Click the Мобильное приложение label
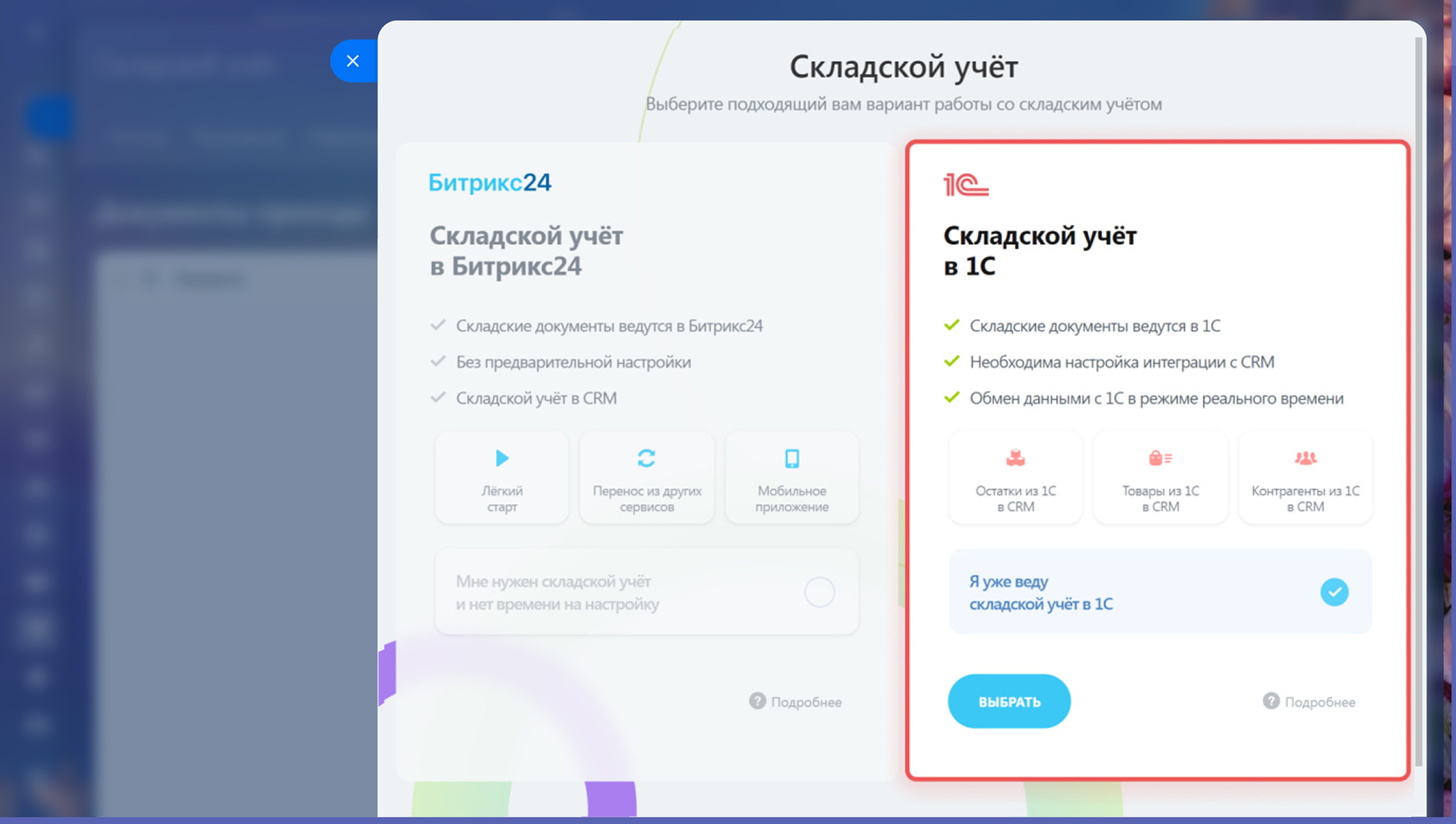Image resolution: width=1456 pixels, height=824 pixels. (x=792, y=499)
